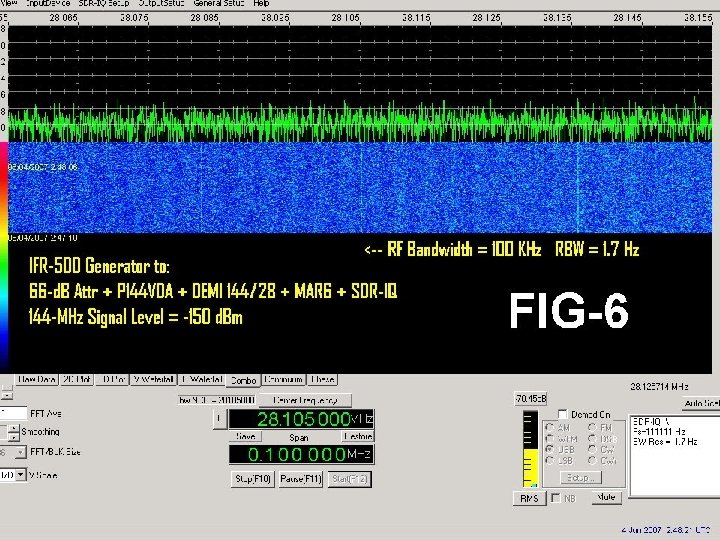Open the FFT/BLK Size dropdown

20,452
